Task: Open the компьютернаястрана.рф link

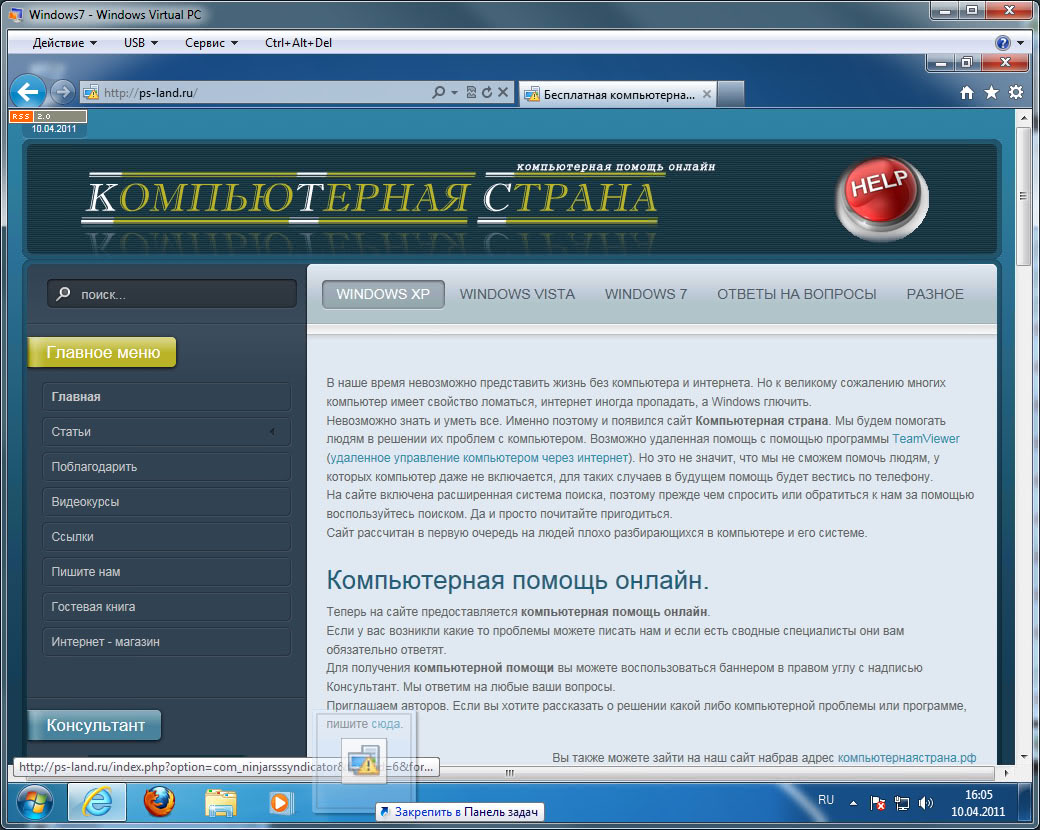Action: 907,758
